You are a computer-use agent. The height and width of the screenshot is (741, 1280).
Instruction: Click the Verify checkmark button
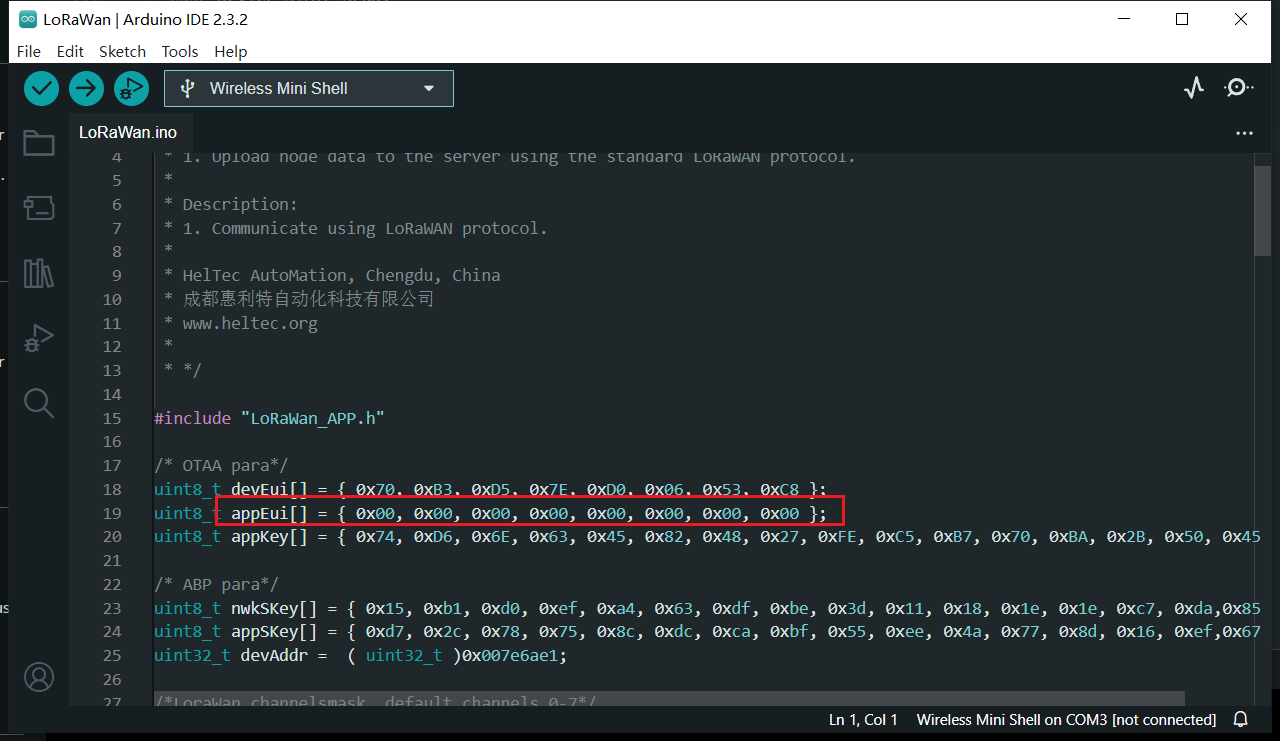(x=41, y=88)
